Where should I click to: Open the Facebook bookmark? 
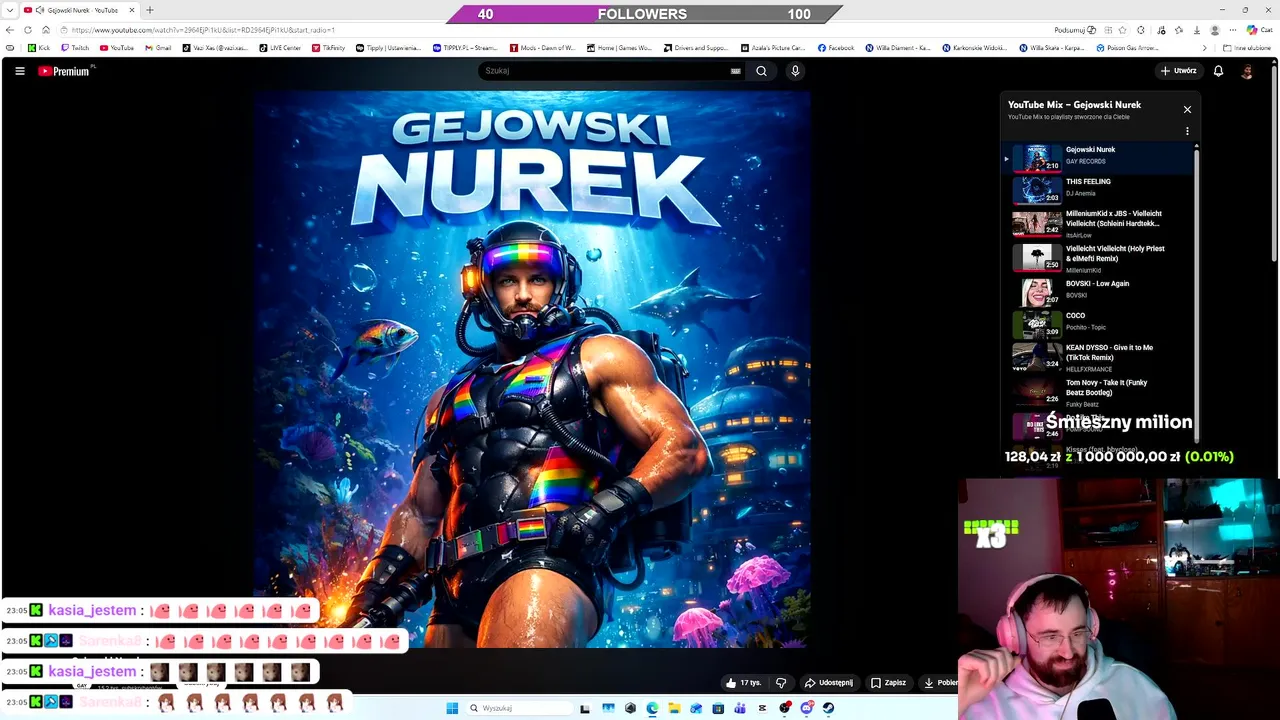pos(836,48)
